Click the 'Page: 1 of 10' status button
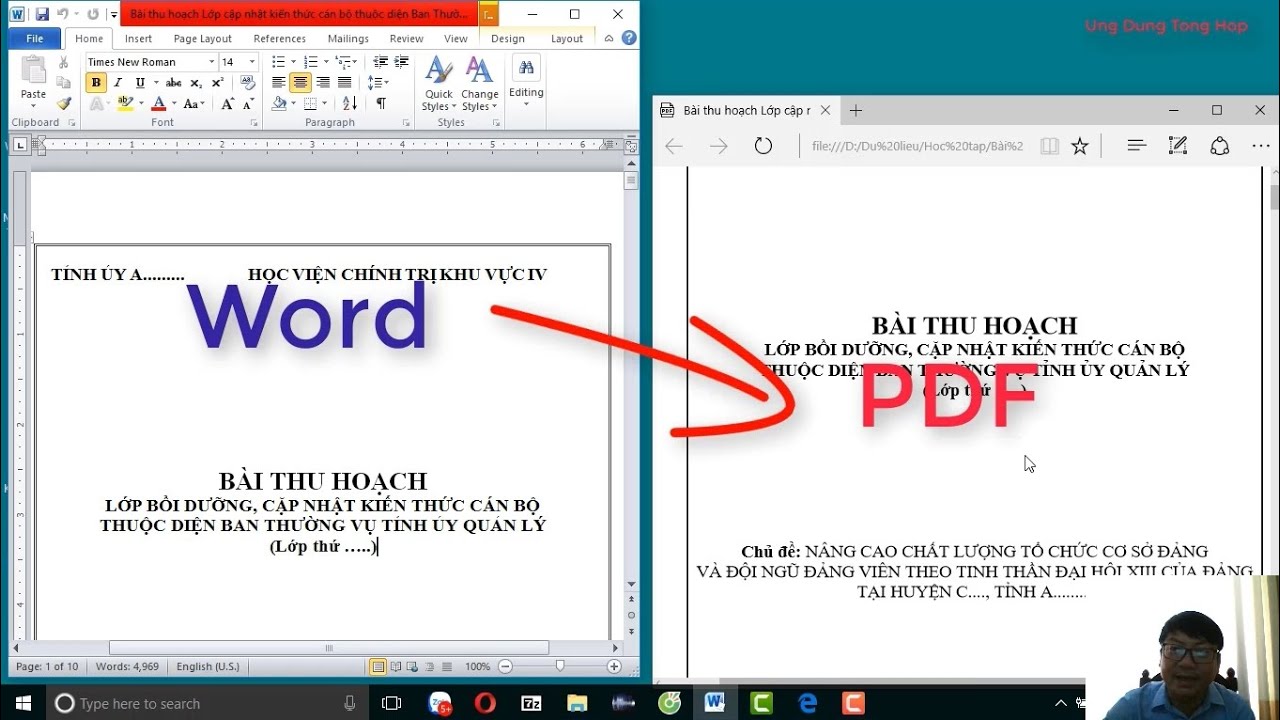Image resolution: width=1280 pixels, height=720 pixels. tap(47, 667)
